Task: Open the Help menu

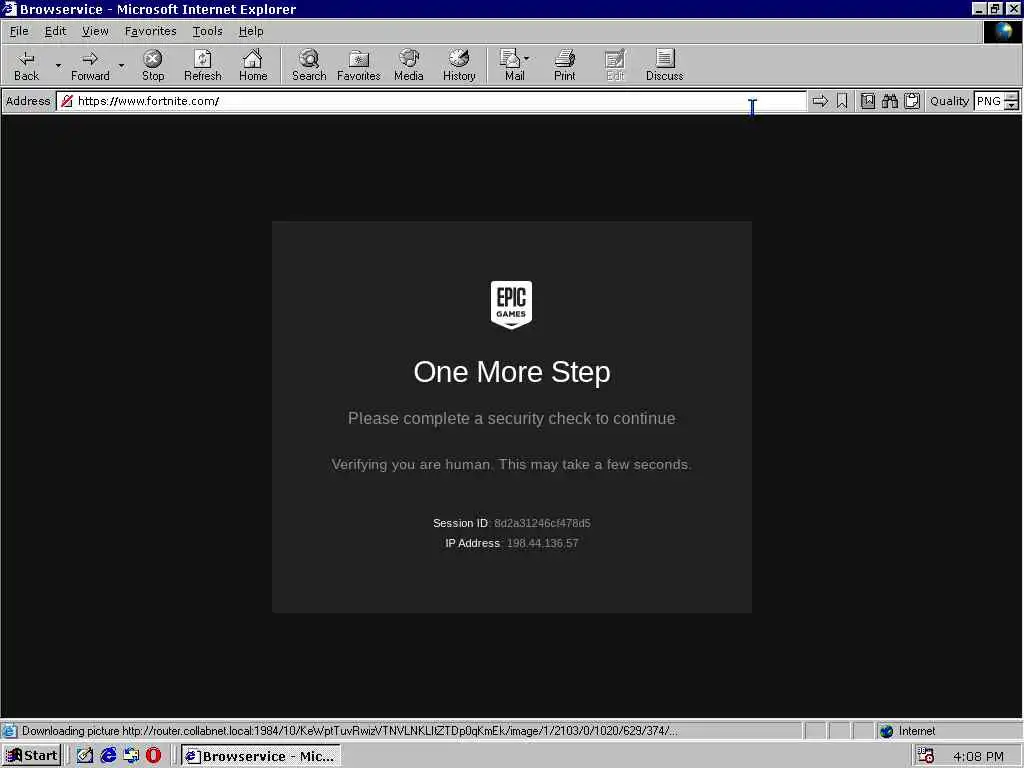Action: pos(251,31)
